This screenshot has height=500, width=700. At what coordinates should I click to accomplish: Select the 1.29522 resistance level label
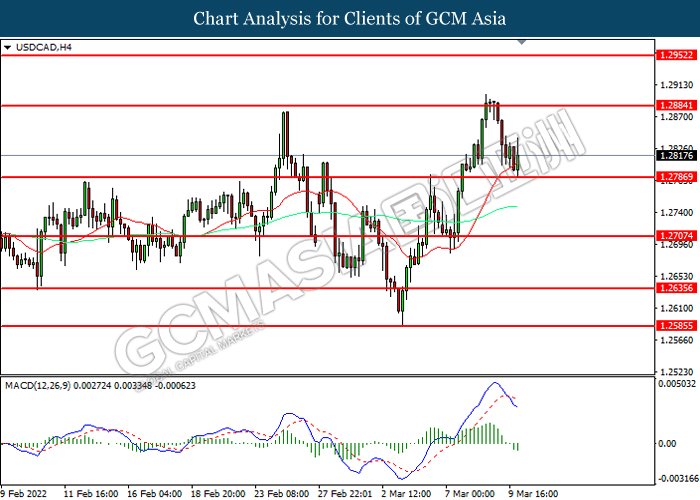tap(677, 55)
